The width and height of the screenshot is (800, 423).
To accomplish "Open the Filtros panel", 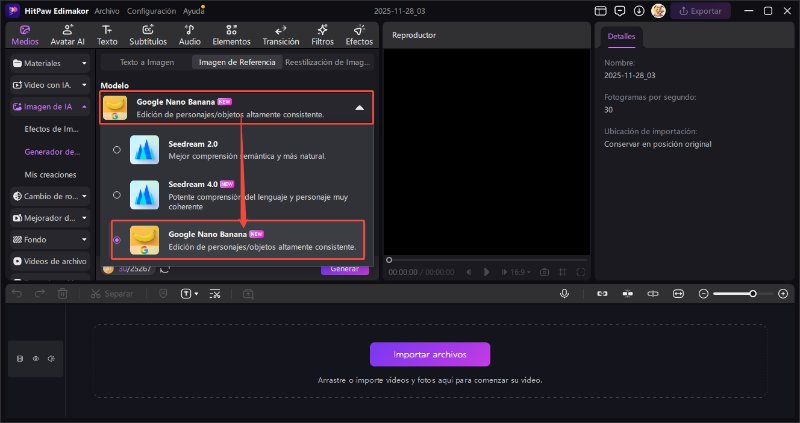I will [x=322, y=35].
